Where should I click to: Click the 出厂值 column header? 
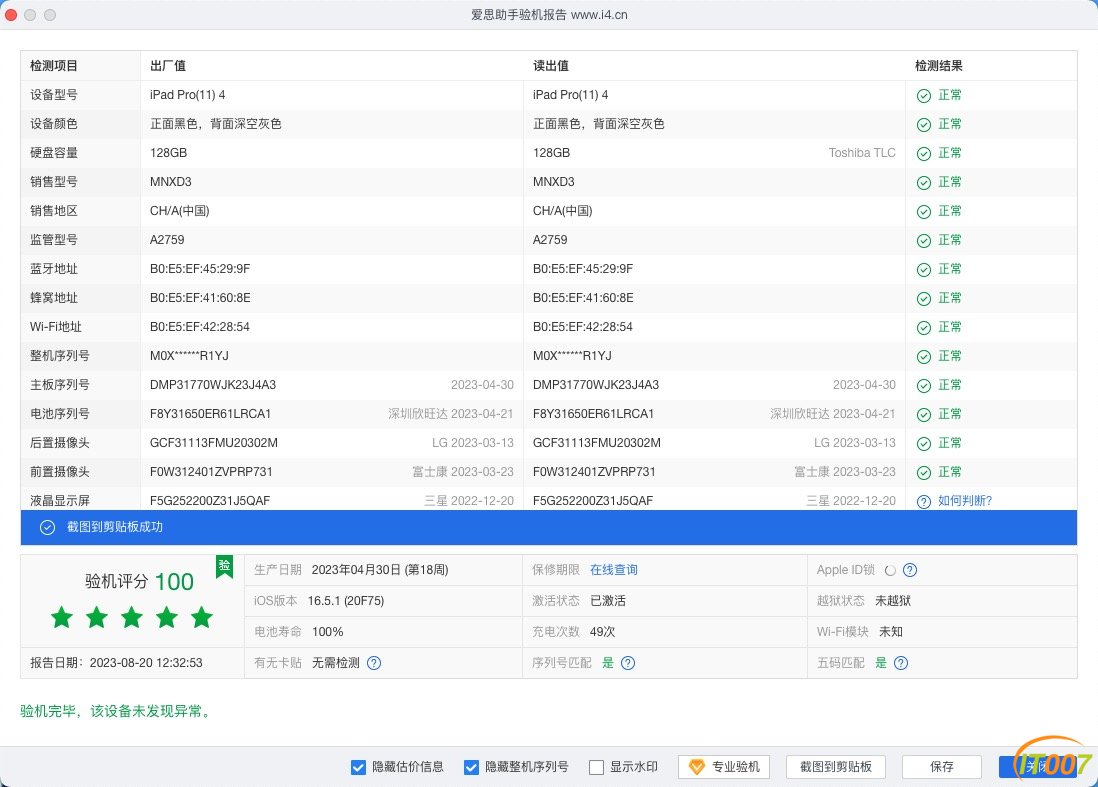tap(168, 66)
